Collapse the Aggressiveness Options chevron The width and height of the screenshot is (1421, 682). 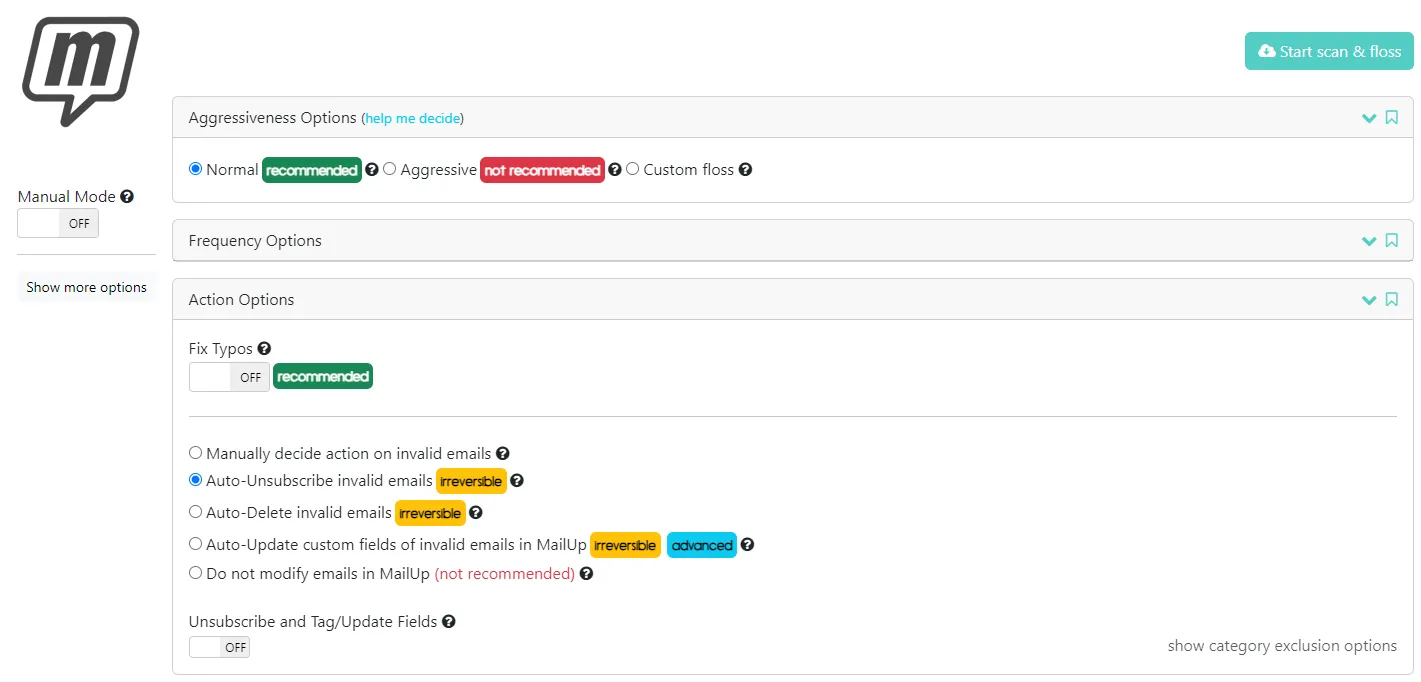click(1369, 118)
